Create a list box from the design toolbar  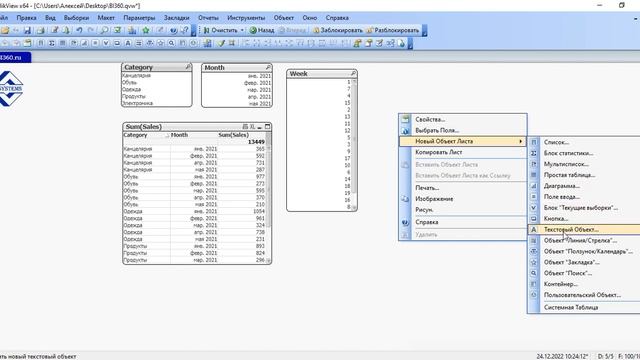click(41, 43)
